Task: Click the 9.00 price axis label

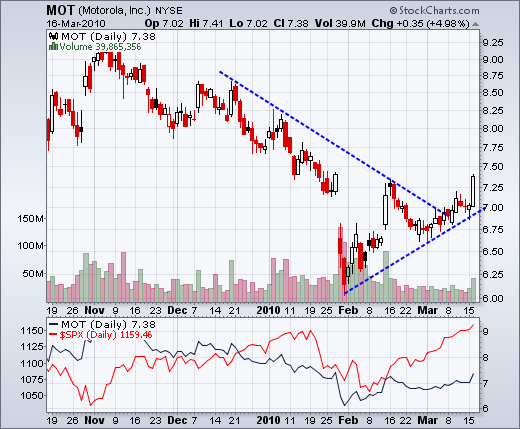Action: click(493, 60)
